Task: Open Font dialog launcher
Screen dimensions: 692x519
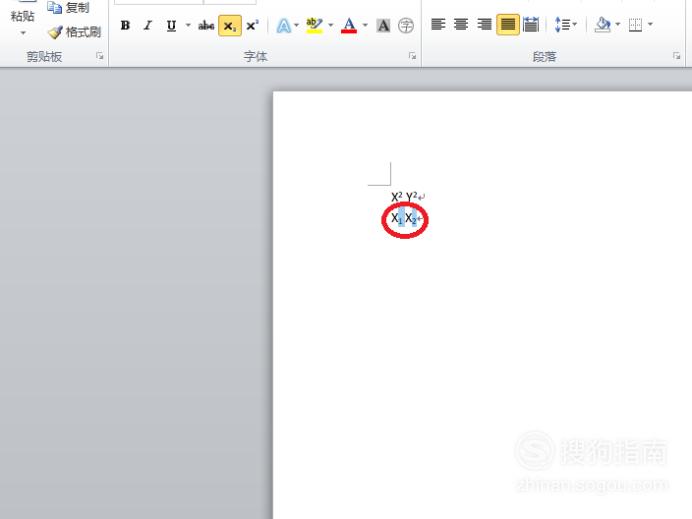Action: click(x=412, y=56)
